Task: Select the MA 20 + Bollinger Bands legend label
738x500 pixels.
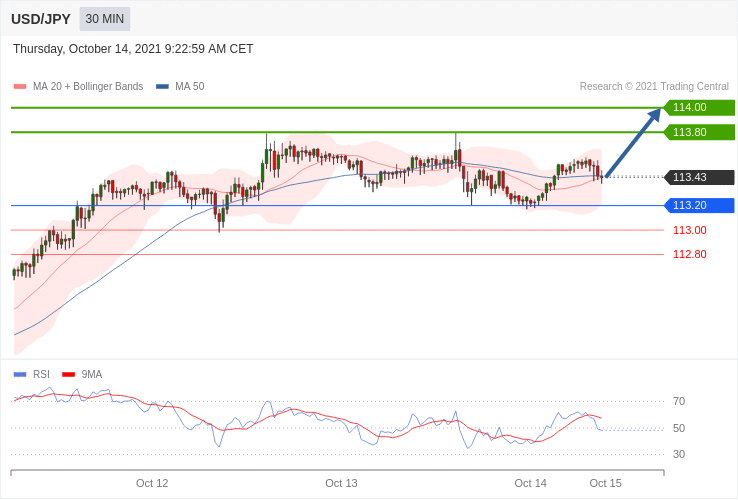Action: tap(88, 87)
